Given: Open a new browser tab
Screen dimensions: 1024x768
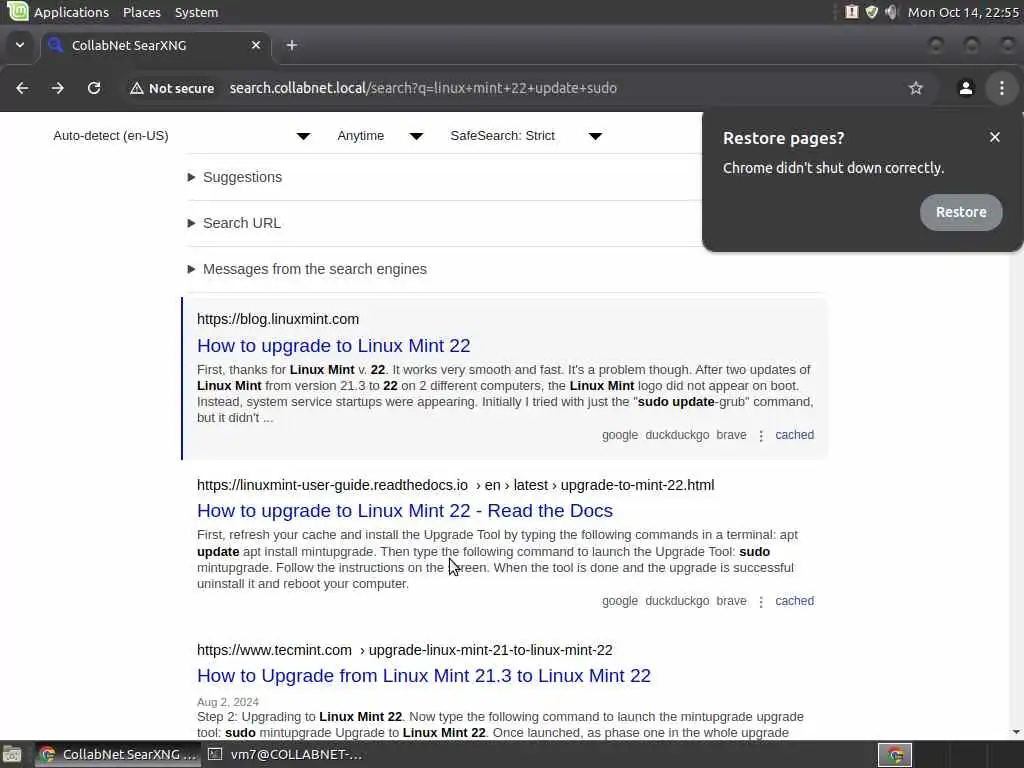Looking at the screenshot, I should click(x=292, y=45).
